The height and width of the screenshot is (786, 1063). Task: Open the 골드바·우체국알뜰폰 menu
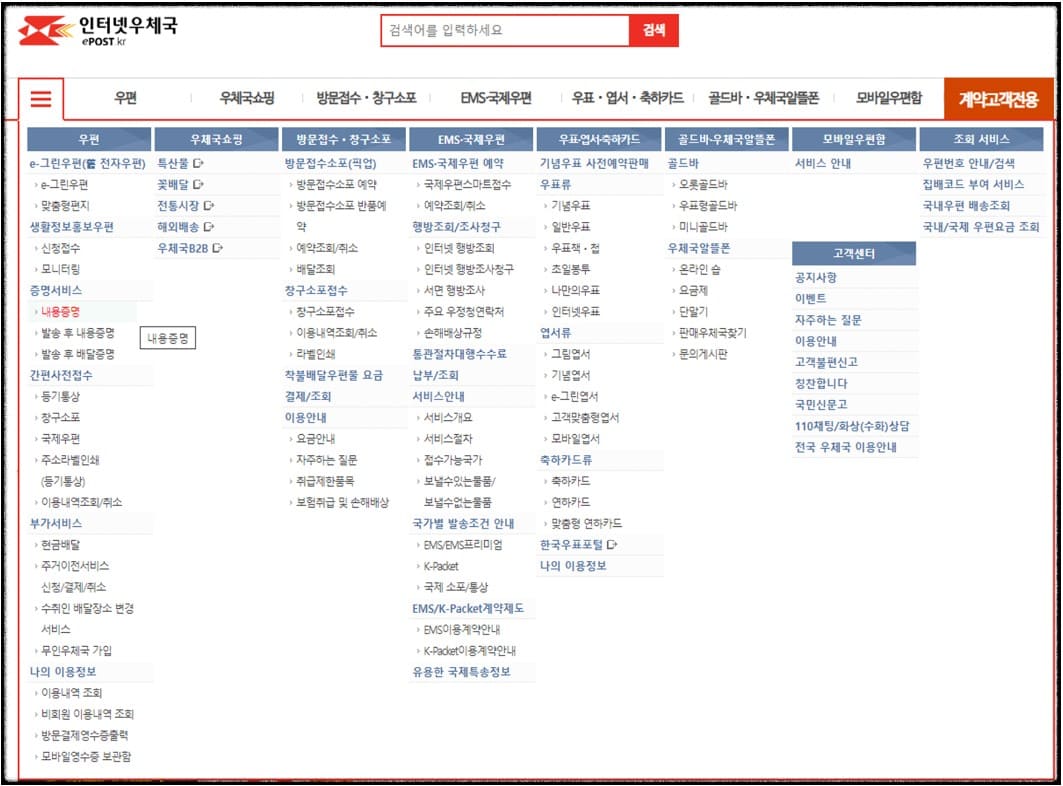(759, 100)
